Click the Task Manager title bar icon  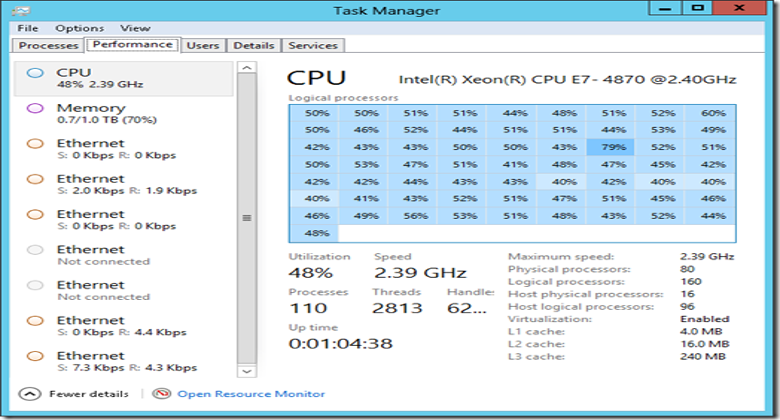tap(20, 10)
